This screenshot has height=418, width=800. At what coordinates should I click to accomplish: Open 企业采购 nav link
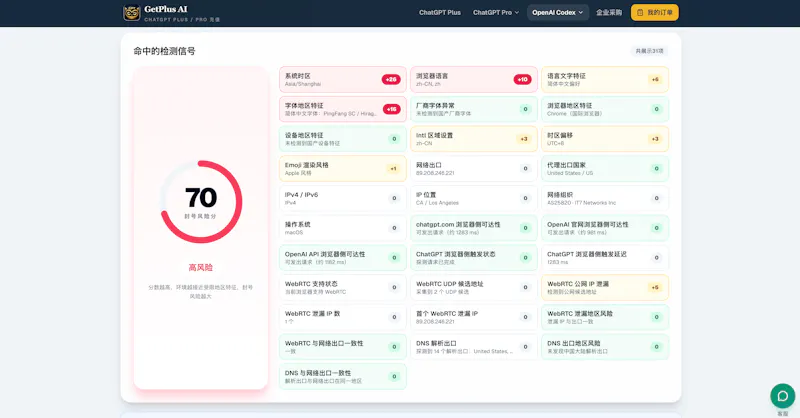click(x=609, y=12)
